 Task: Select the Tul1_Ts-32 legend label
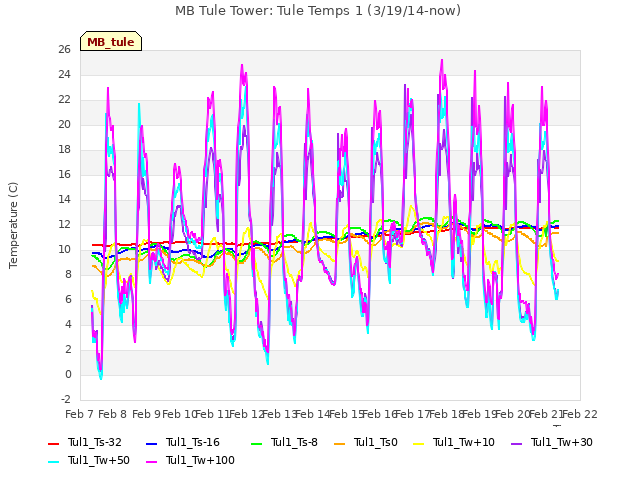pos(95,442)
